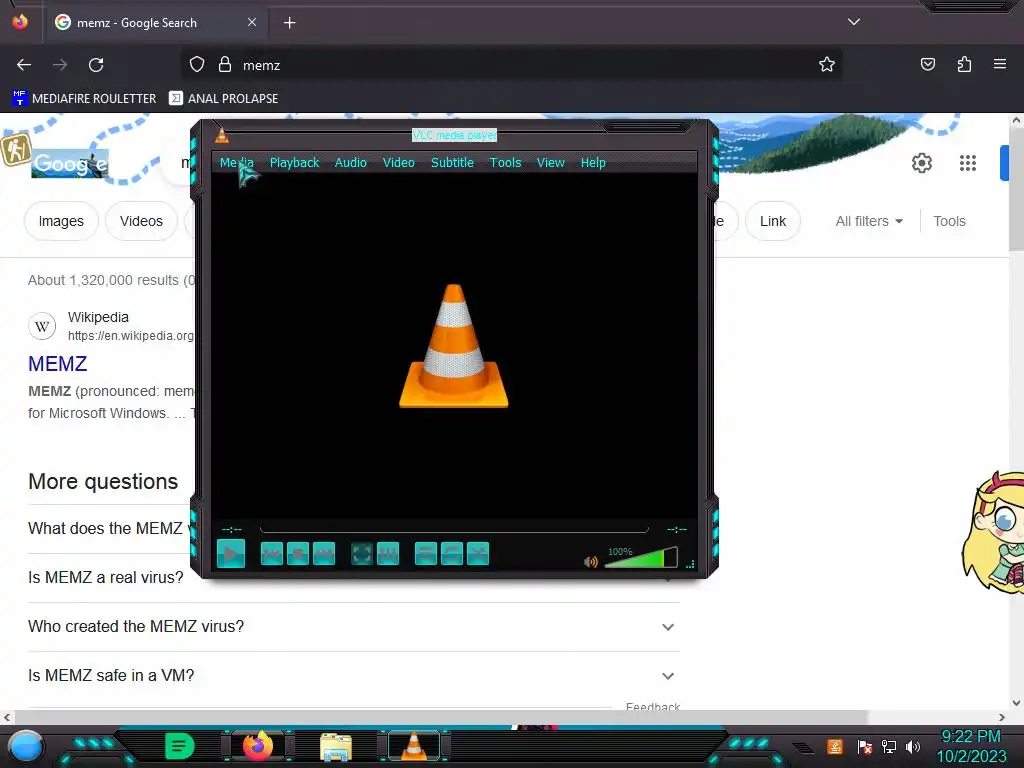
Task: Switch to Firefox on taskbar
Action: click(257, 745)
